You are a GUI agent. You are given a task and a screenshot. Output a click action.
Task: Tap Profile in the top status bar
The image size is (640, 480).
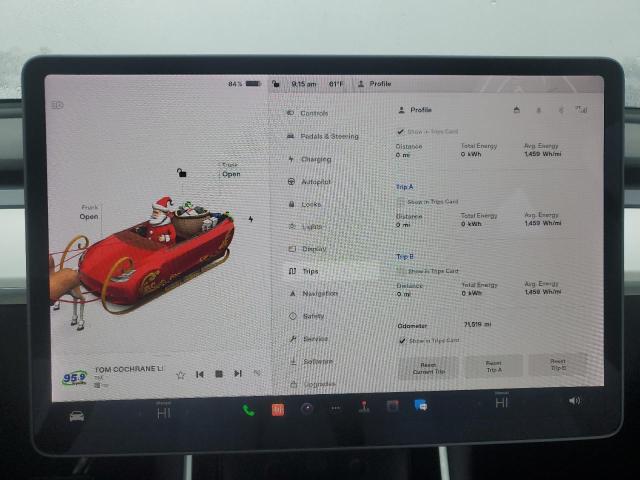(375, 84)
